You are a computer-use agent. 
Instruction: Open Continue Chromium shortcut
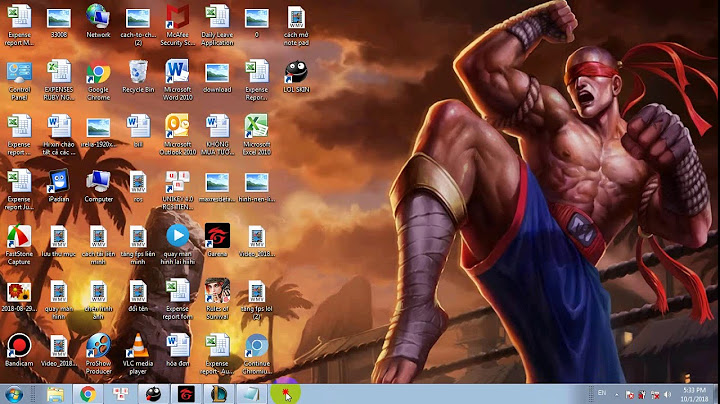(x=257, y=354)
